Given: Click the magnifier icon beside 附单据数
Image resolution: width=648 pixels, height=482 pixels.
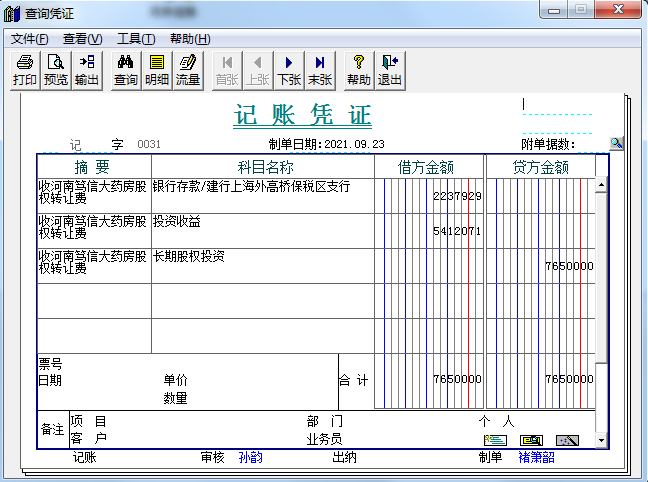Looking at the screenshot, I should tap(616, 143).
